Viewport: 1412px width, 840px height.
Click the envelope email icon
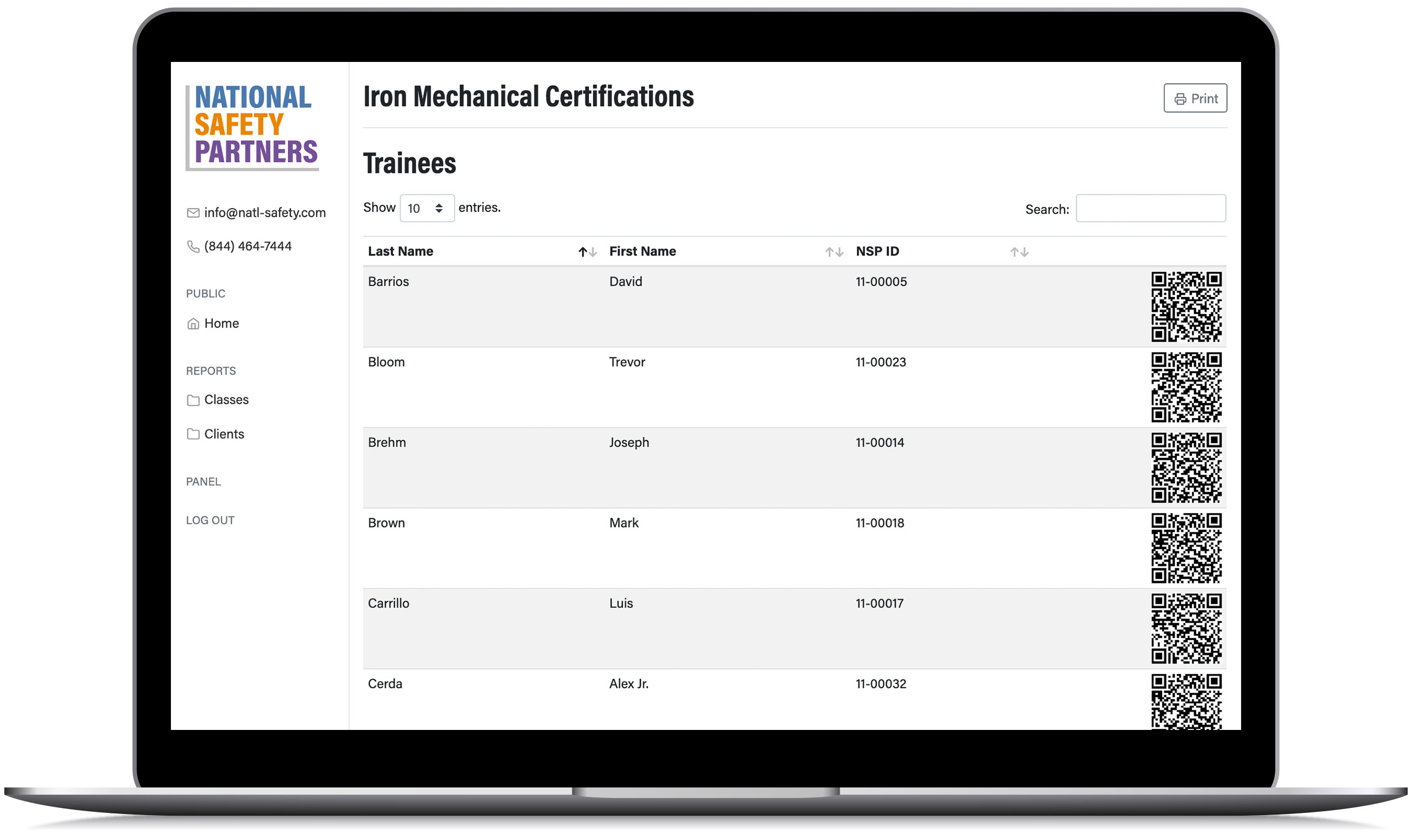point(193,213)
